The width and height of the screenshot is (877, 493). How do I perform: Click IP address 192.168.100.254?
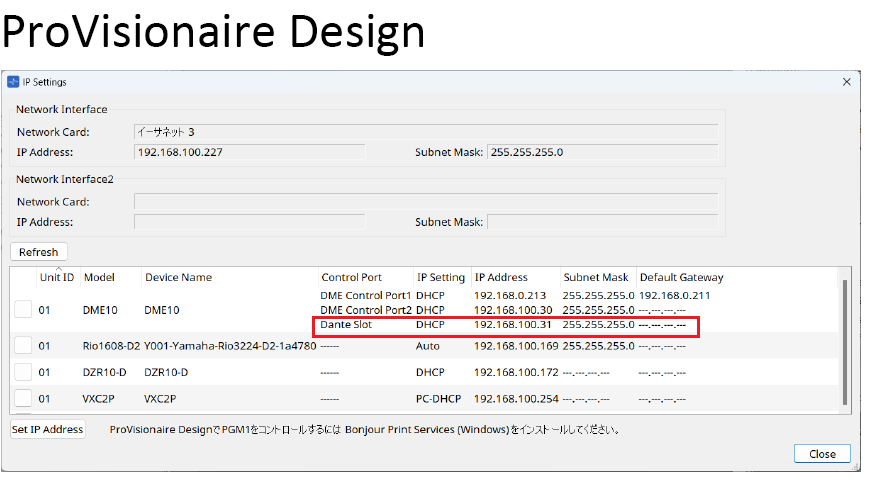click(x=516, y=399)
